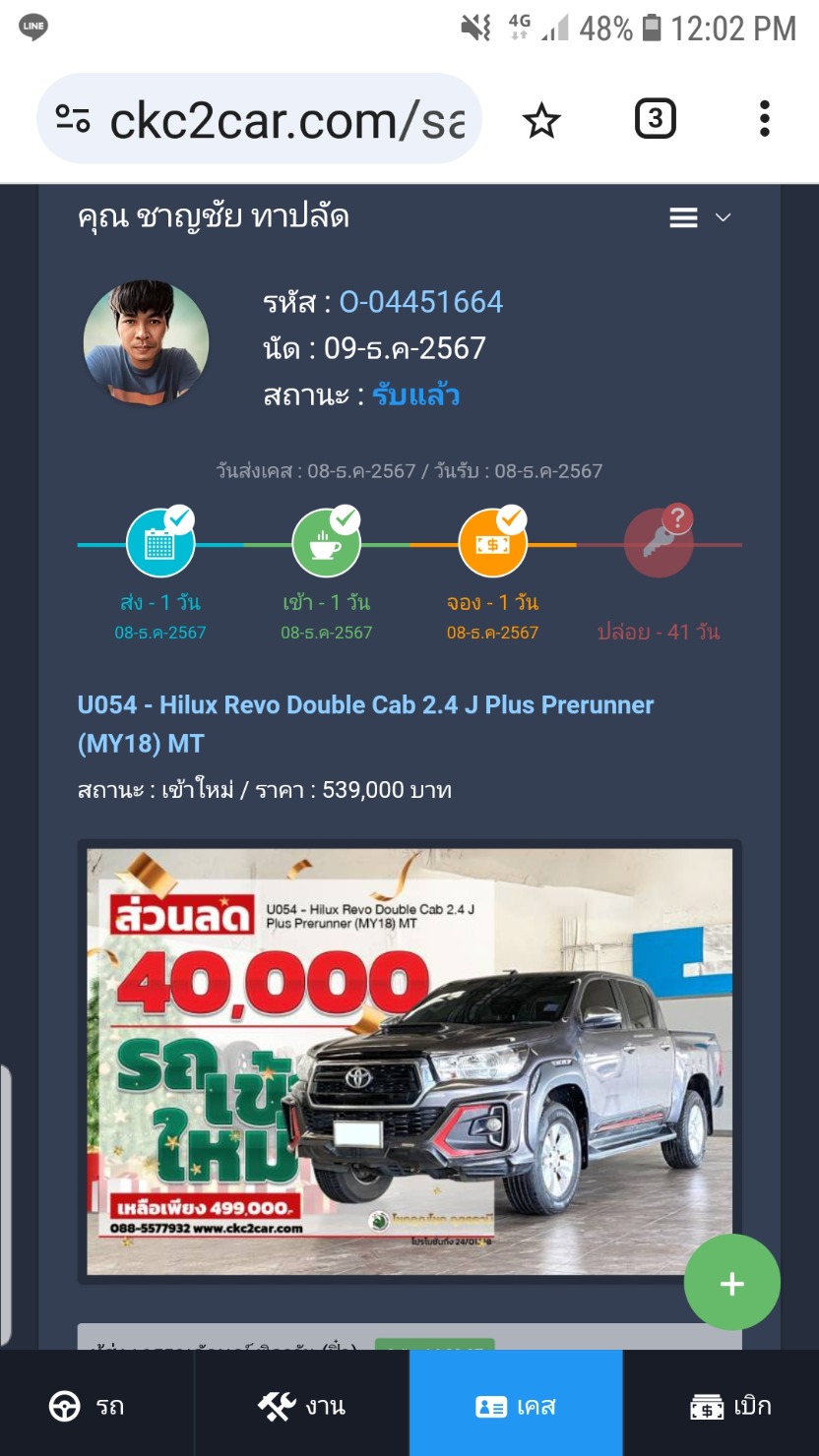
Task: Tap the red key release step icon
Action: (x=659, y=543)
